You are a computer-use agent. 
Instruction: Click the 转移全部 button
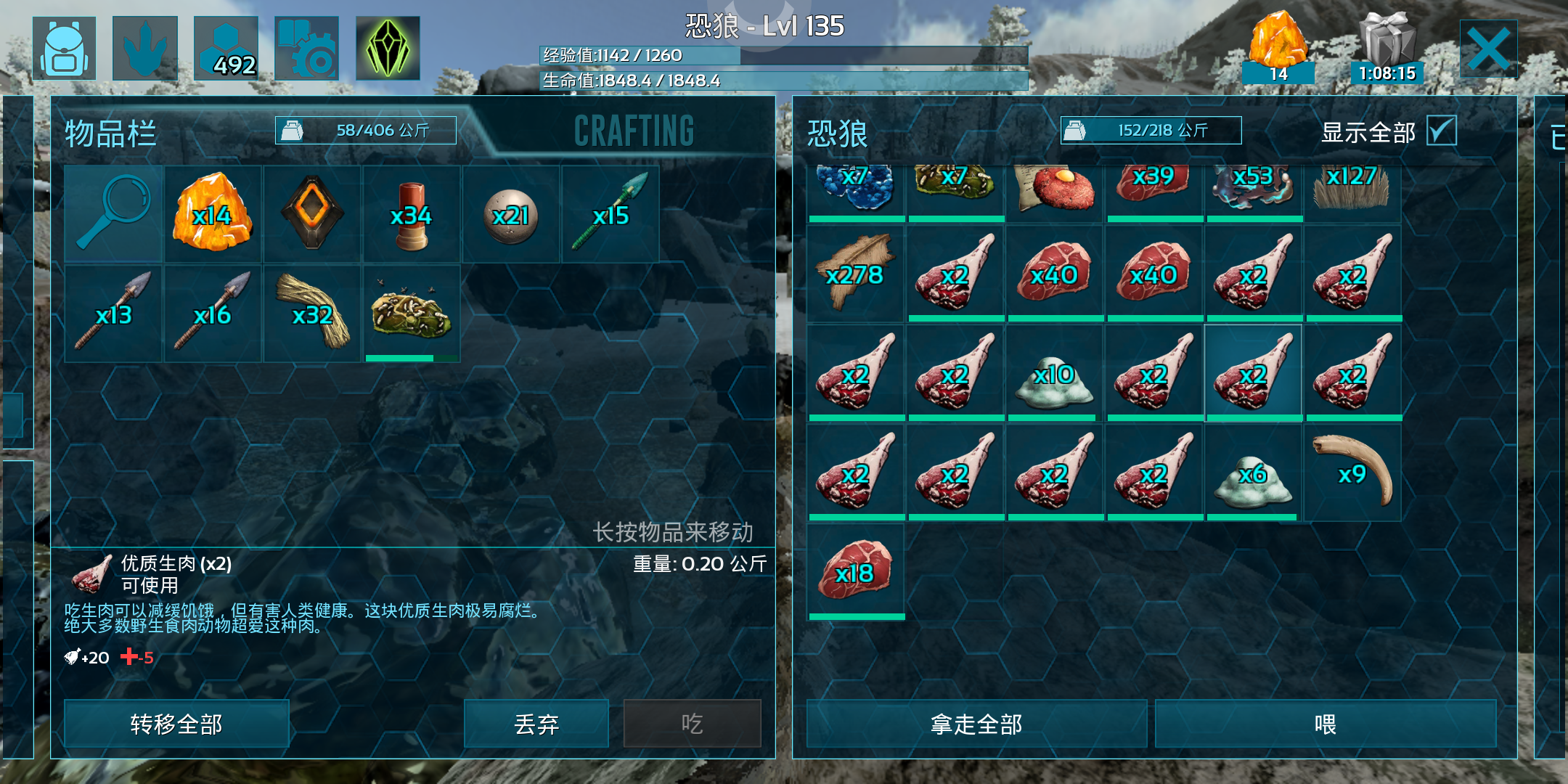[x=176, y=724]
